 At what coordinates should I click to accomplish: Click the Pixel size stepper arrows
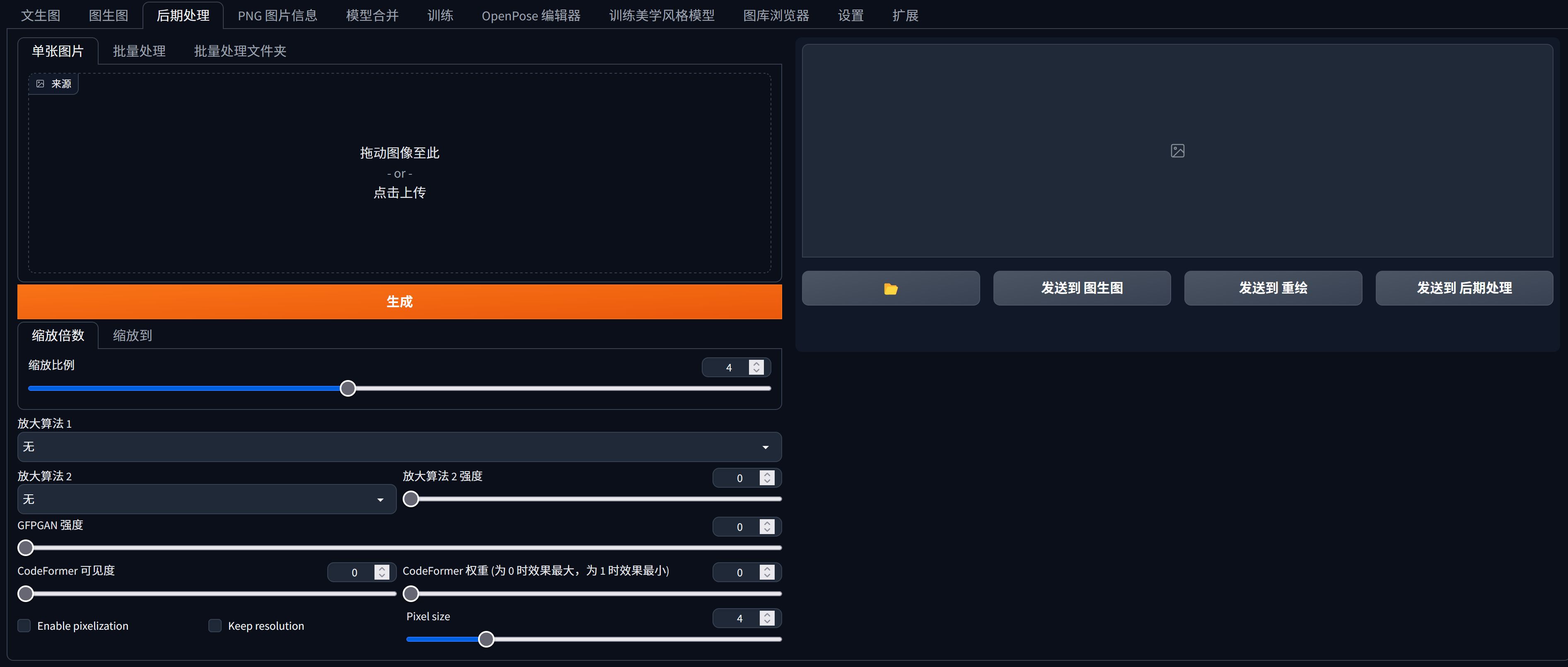[x=768, y=618]
